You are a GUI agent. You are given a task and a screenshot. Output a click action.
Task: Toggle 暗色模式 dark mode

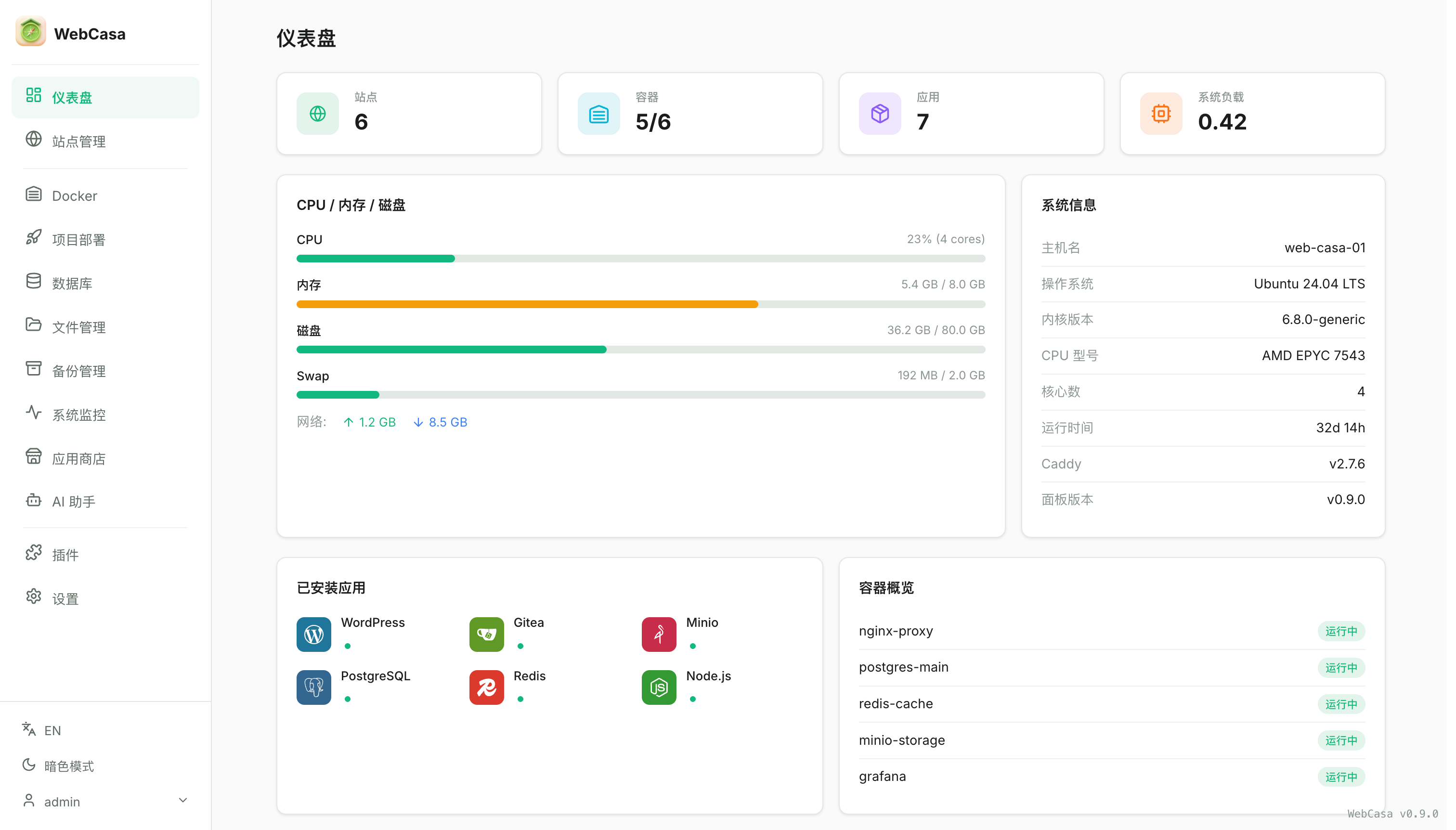pos(58,765)
